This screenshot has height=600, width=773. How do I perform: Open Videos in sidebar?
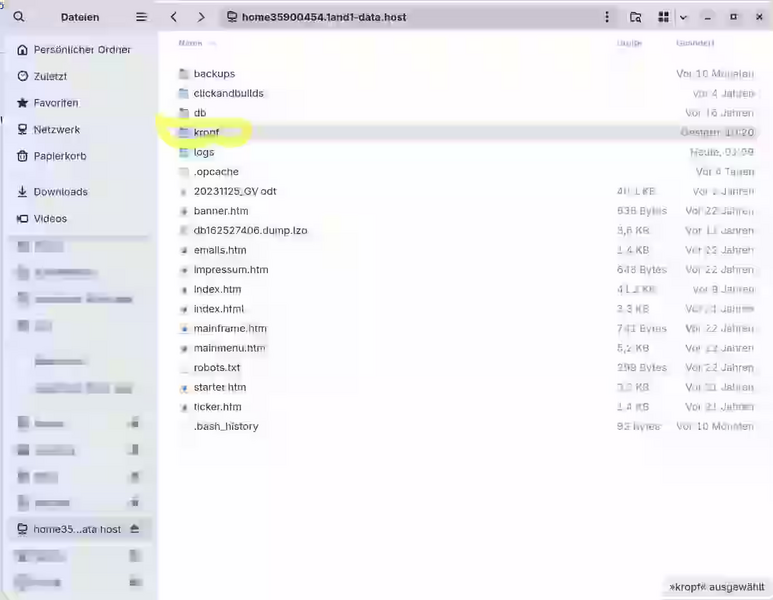pos(79,218)
